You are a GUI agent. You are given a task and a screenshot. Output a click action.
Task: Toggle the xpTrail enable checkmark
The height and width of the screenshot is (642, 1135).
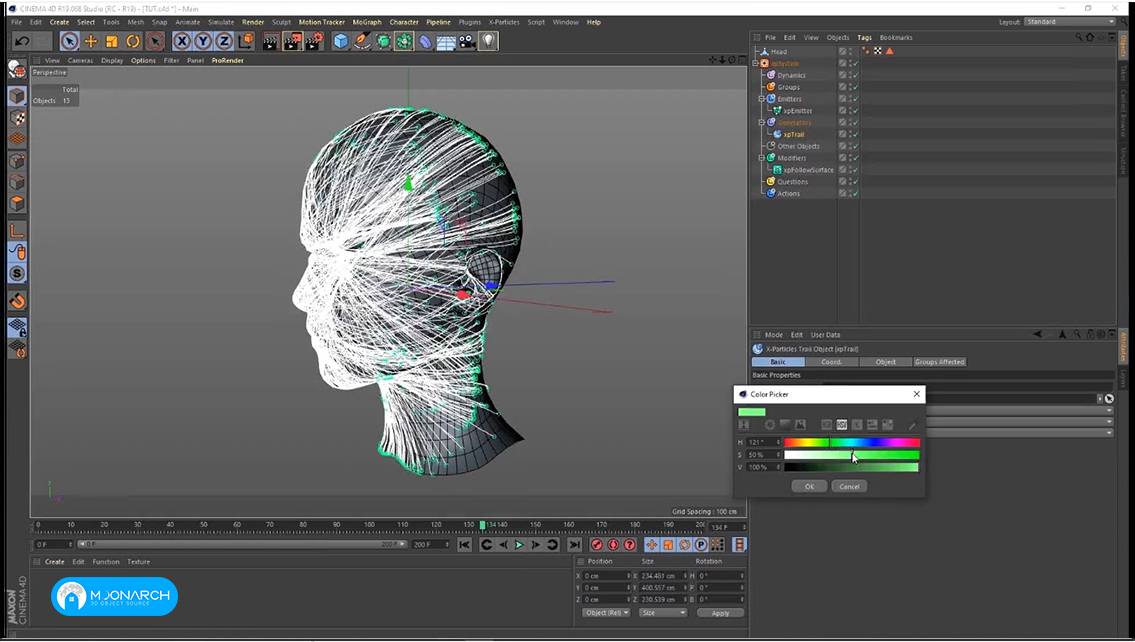pyautogui.click(x=855, y=135)
